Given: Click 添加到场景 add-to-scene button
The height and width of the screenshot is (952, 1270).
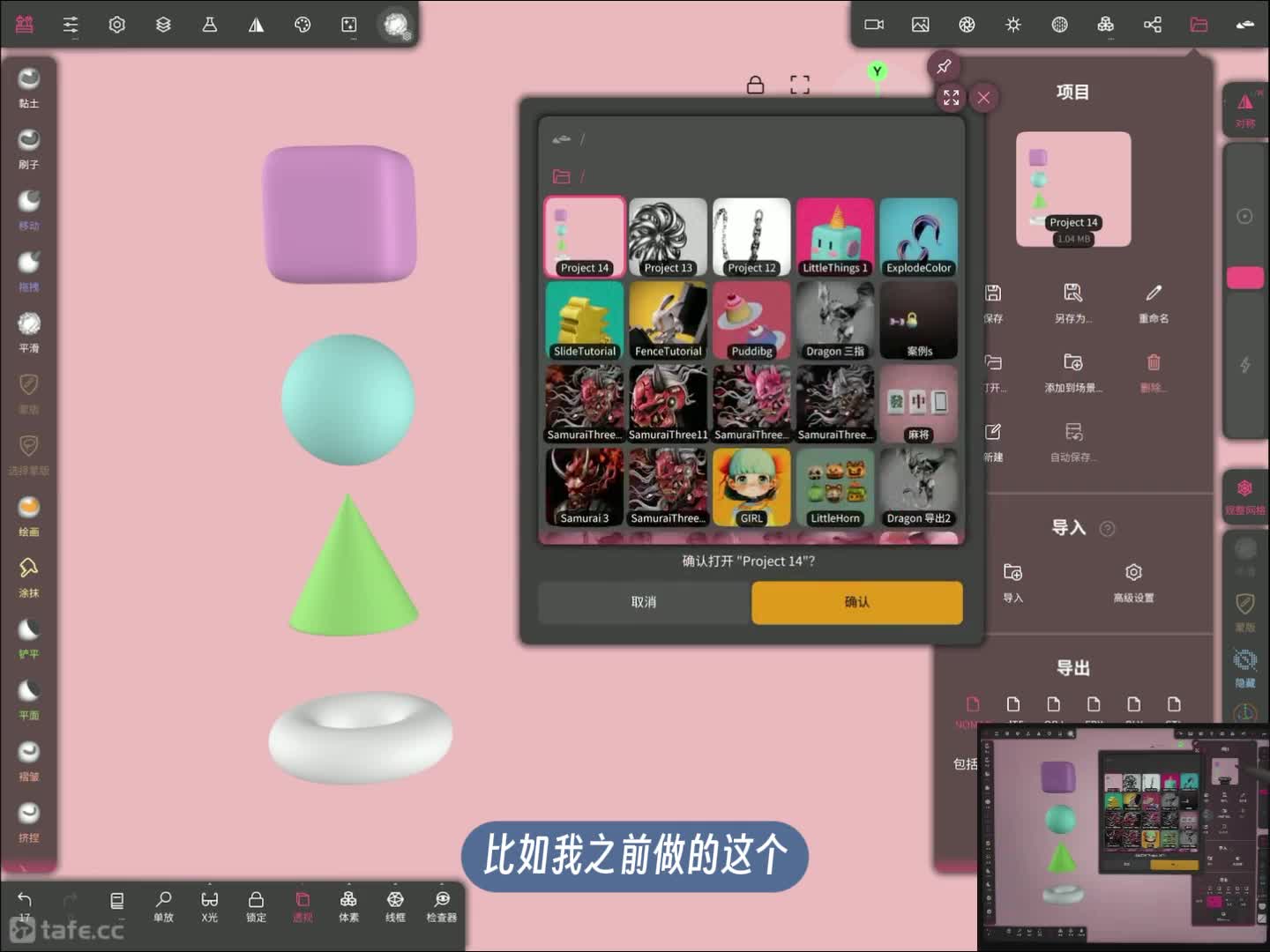Looking at the screenshot, I should pos(1072,372).
